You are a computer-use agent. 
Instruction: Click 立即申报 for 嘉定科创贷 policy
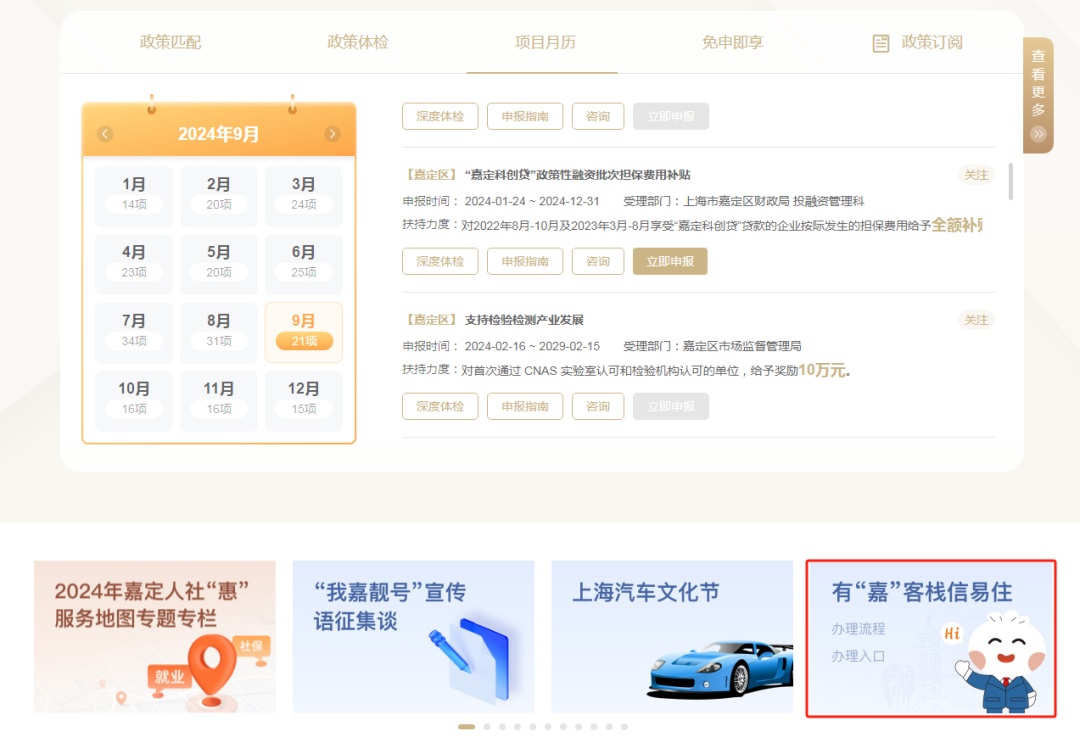pos(670,261)
